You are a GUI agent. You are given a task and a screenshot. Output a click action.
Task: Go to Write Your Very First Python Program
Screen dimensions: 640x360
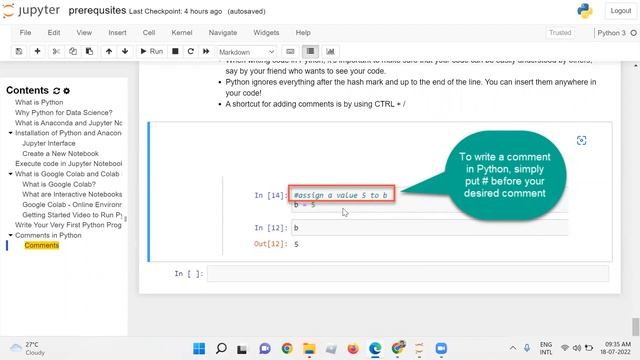[x=68, y=225]
